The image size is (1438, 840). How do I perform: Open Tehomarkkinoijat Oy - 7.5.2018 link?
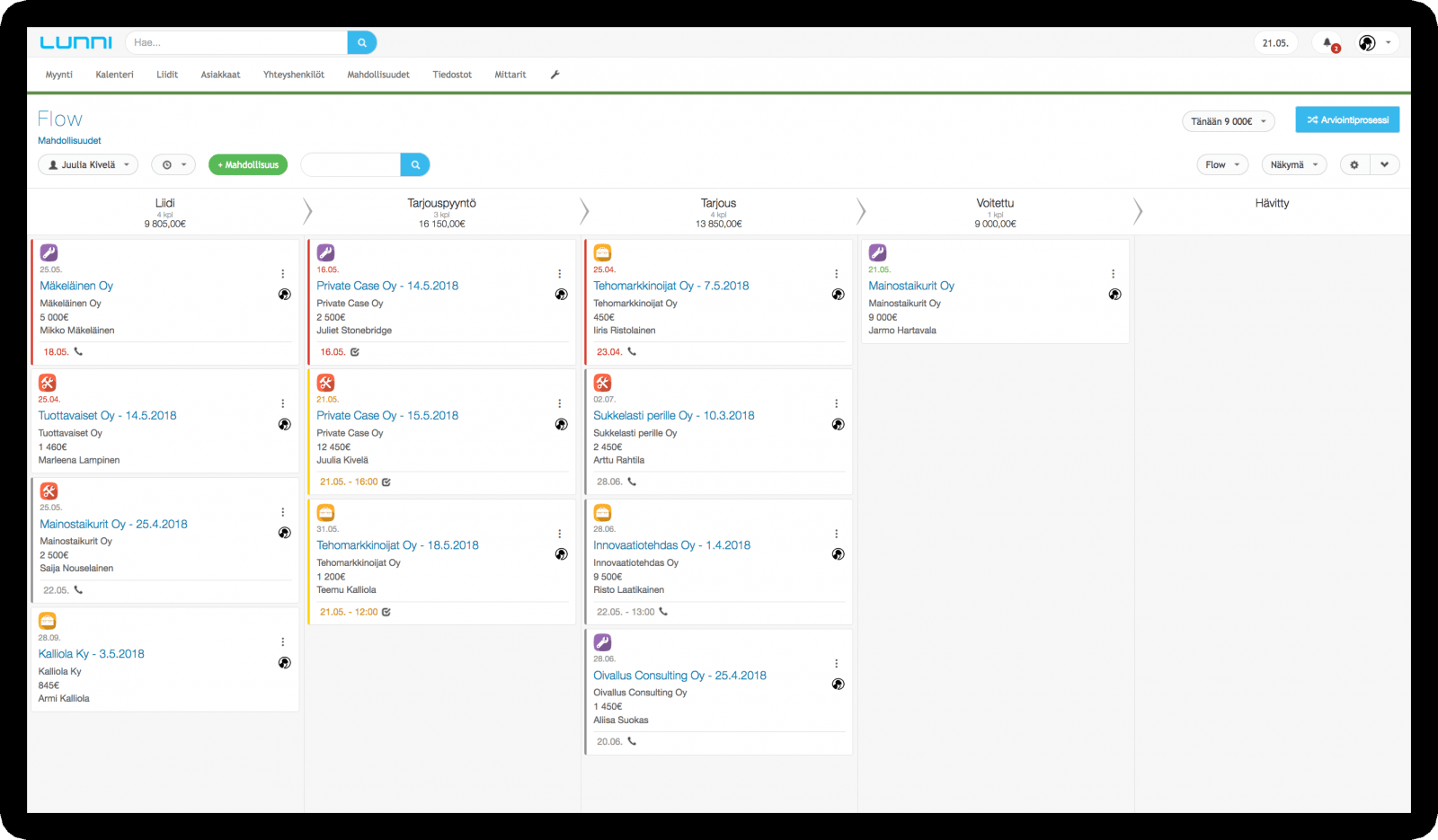pyautogui.click(x=670, y=286)
